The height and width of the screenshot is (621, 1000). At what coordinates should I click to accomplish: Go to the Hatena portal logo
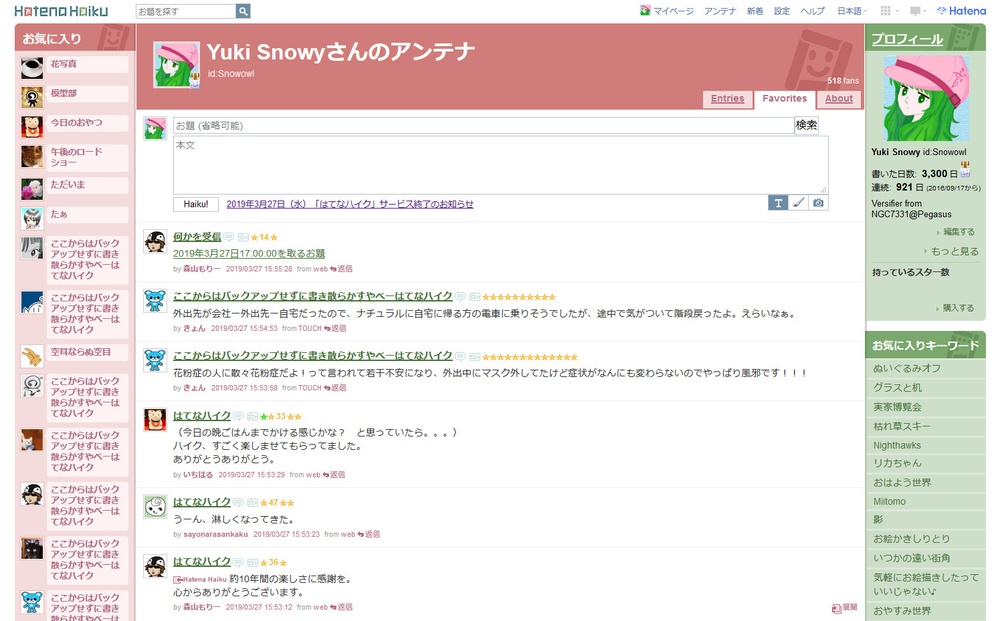click(960, 11)
